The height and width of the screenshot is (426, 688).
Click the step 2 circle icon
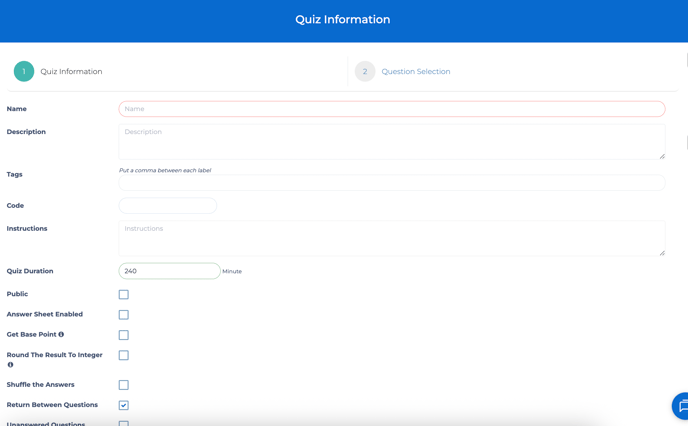(x=365, y=72)
